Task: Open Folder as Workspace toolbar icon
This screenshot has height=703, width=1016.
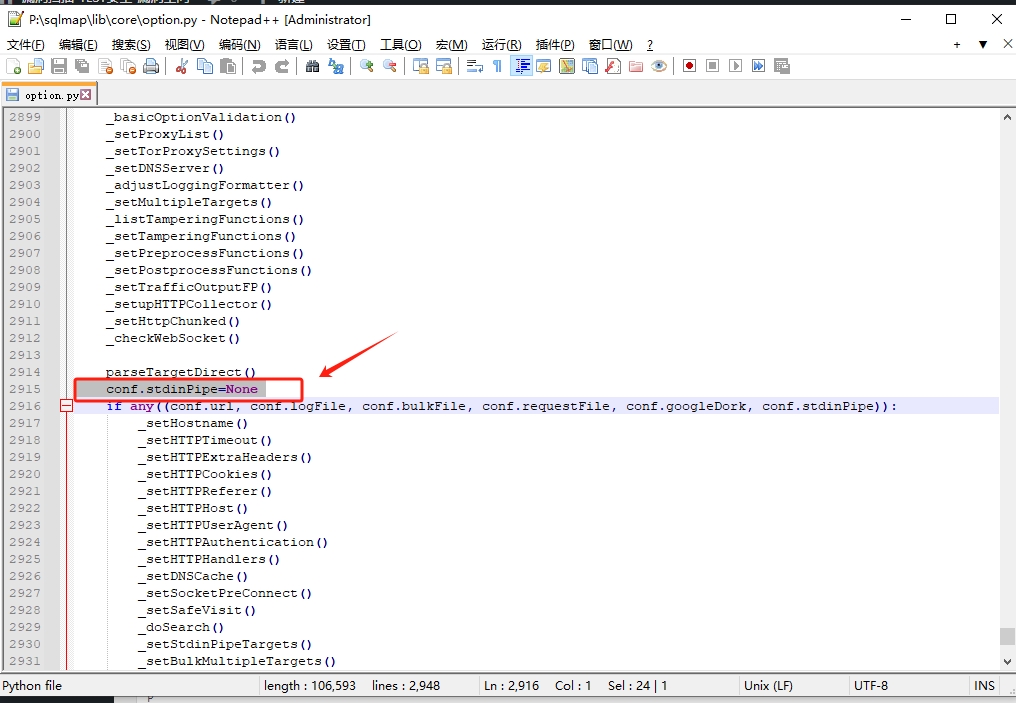Action: pos(636,66)
